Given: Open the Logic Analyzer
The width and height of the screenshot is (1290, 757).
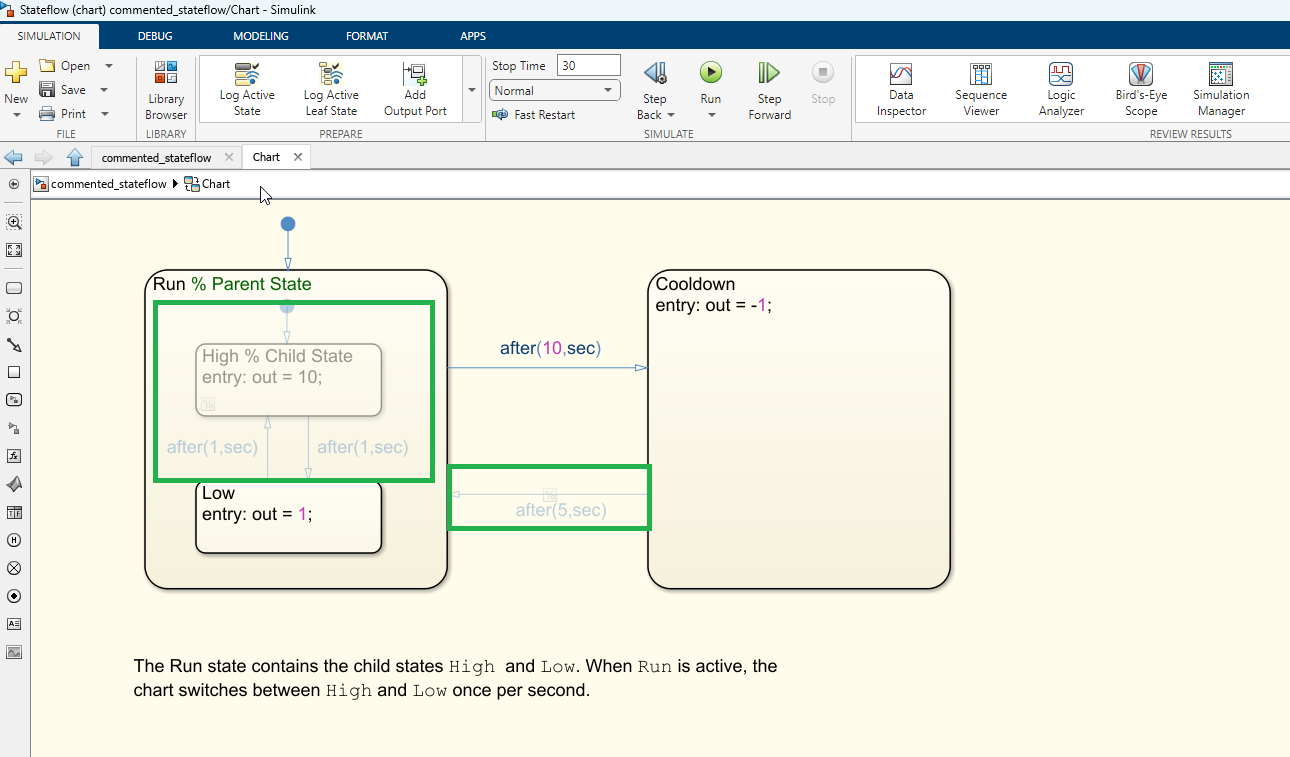Looking at the screenshot, I should click(x=1061, y=90).
